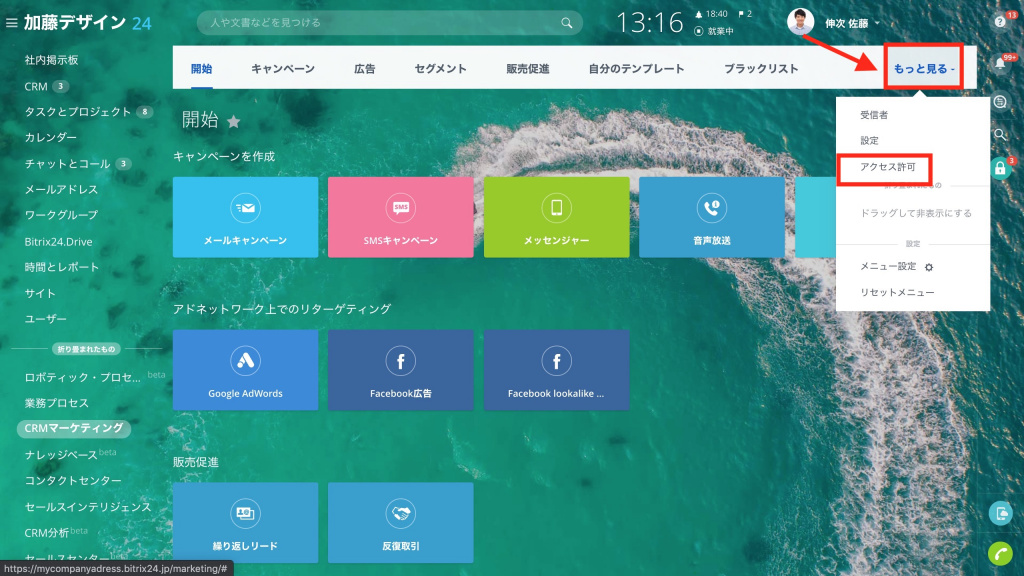The height and width of the screenshot is (576, 1024).
Task: Open the notifications bell icon
Action: tap(1000, 64)
